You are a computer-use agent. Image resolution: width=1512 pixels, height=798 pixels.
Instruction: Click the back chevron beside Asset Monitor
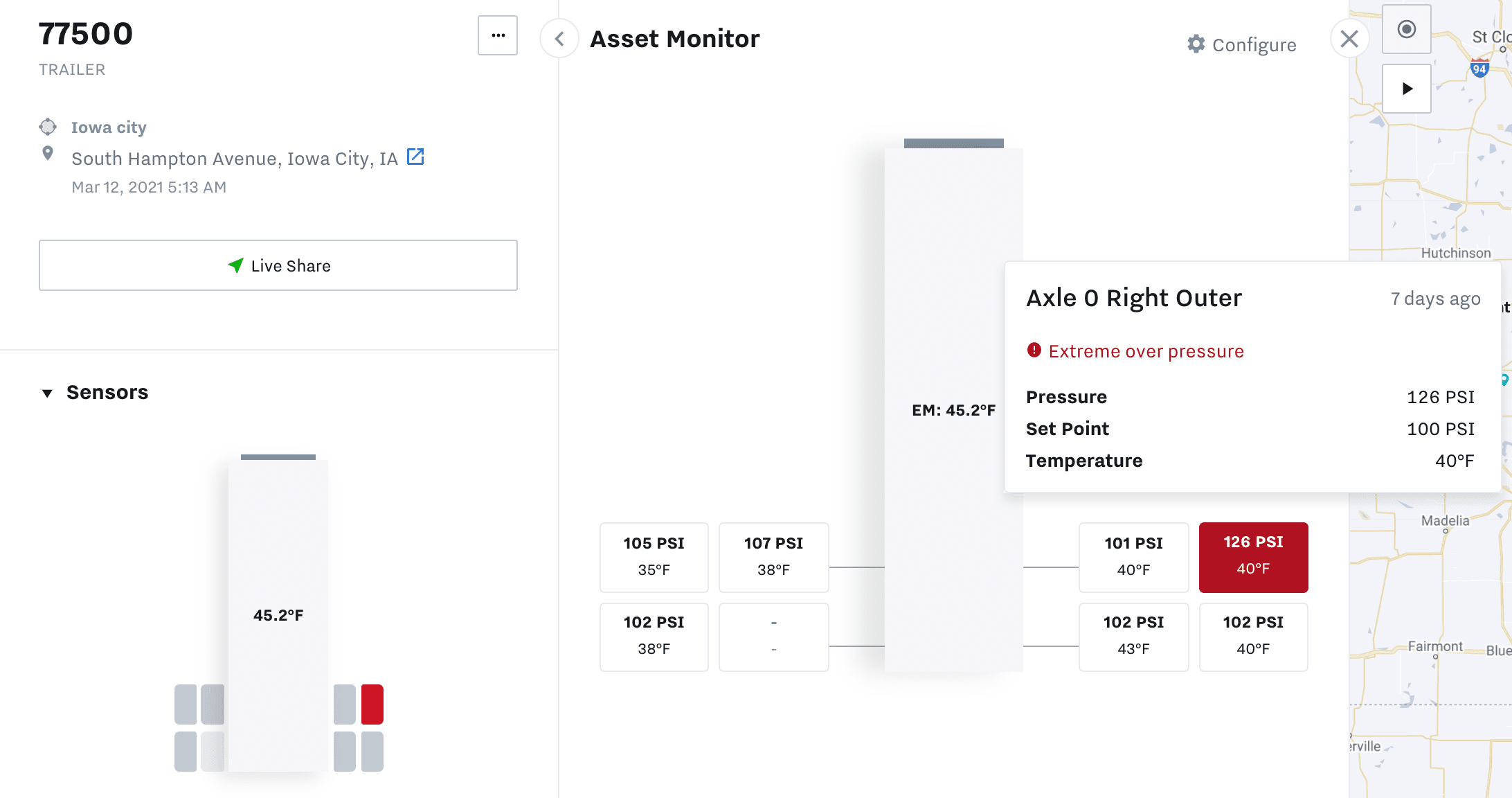click(559, 39)
